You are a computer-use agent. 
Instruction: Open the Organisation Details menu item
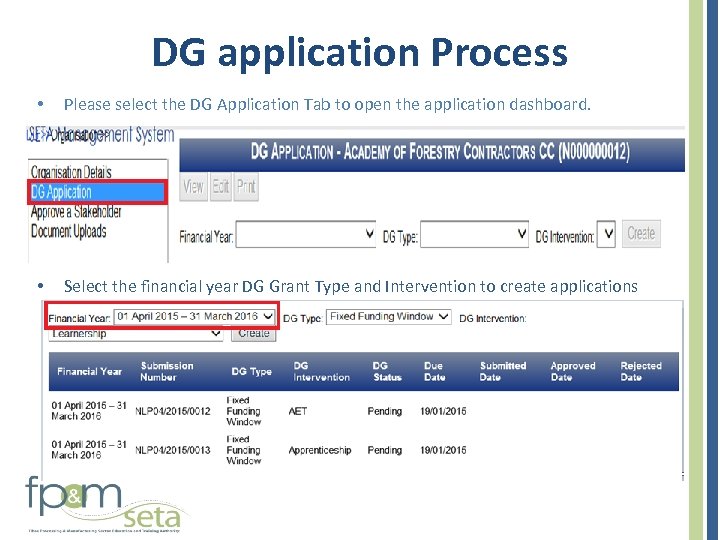pyautogui.click(x=71, y=172)
